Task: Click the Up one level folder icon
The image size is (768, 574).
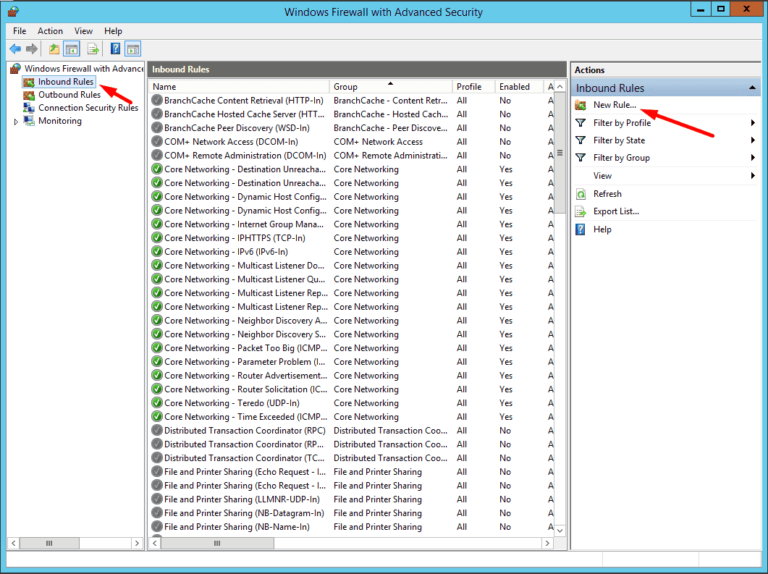Action: click(54, 49)
